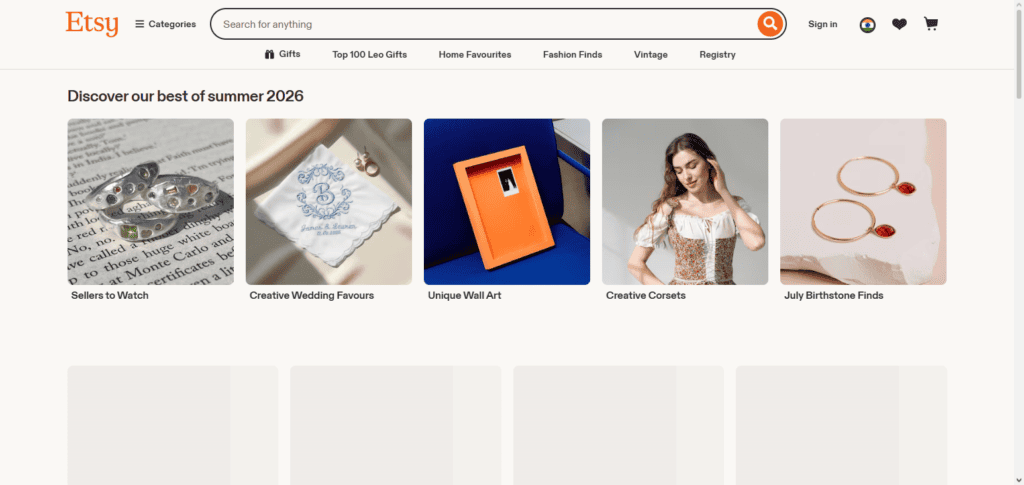This screenshot has height=485, width=1024.
Task: Open Sellers to Watch rings thumbnail
Action: coord(151,202)
